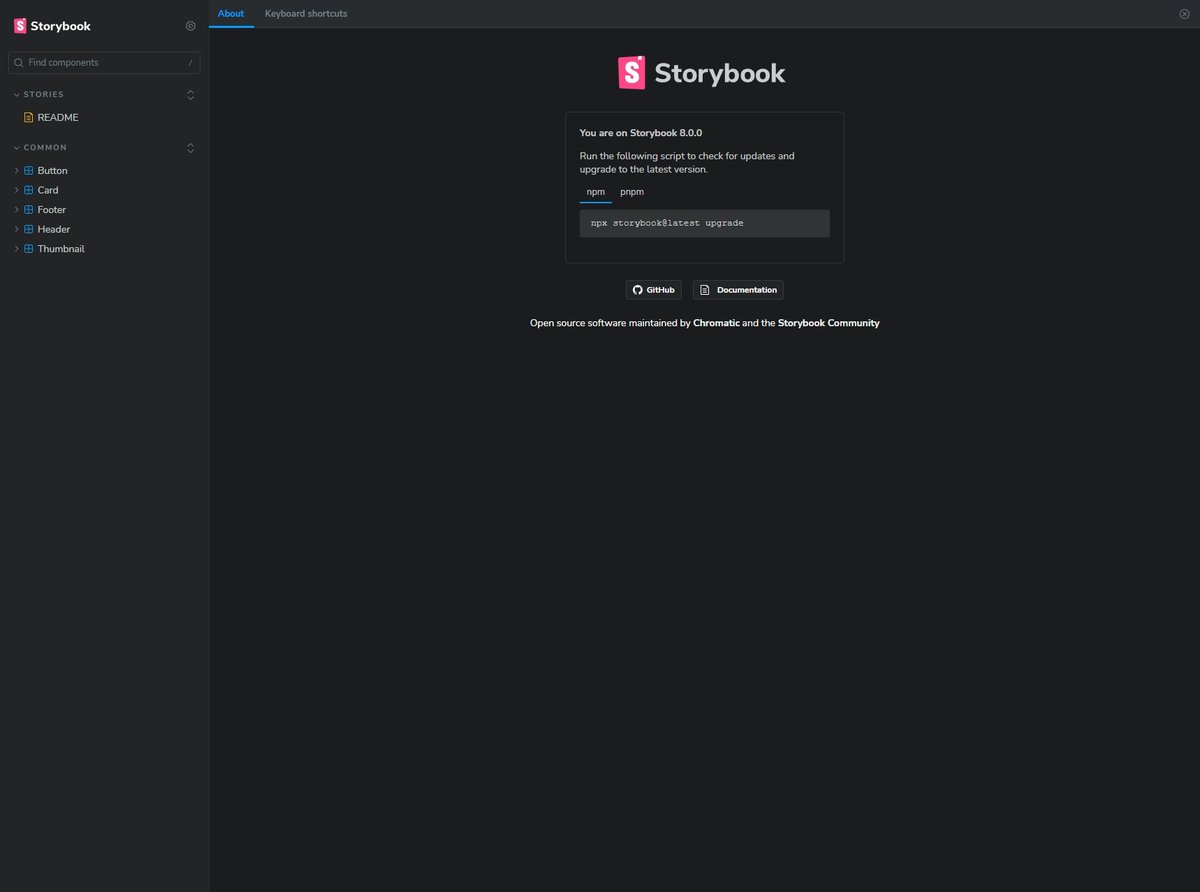Click the README document icon

[x=28, y=117]
